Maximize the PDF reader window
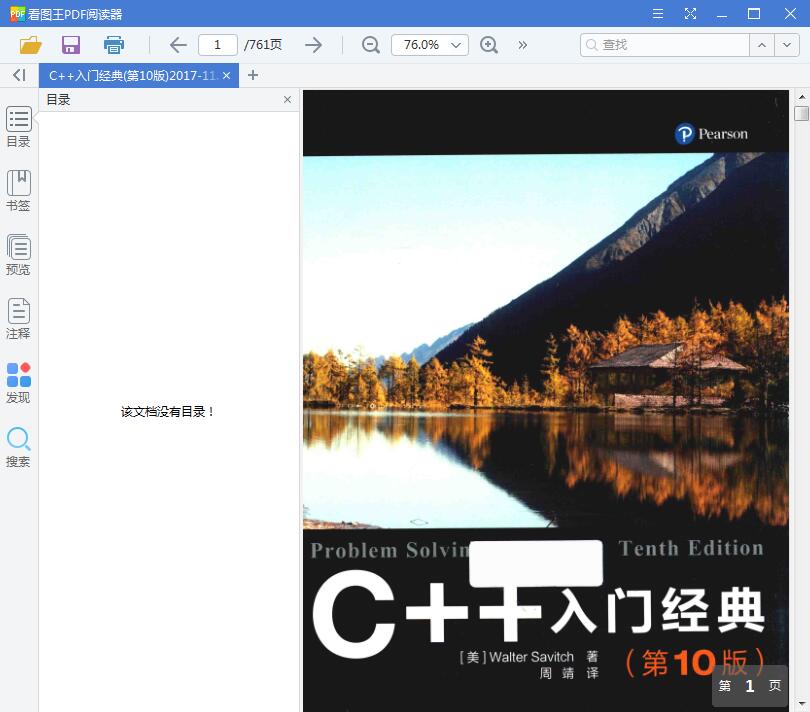This screenshot has width=810, height=712. click(754, 13)
